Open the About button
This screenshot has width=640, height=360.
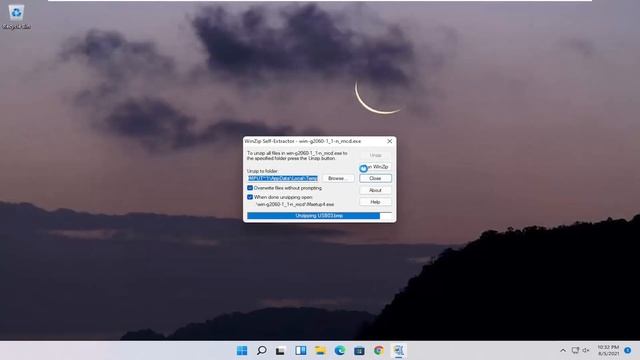(x=375, y=190)
